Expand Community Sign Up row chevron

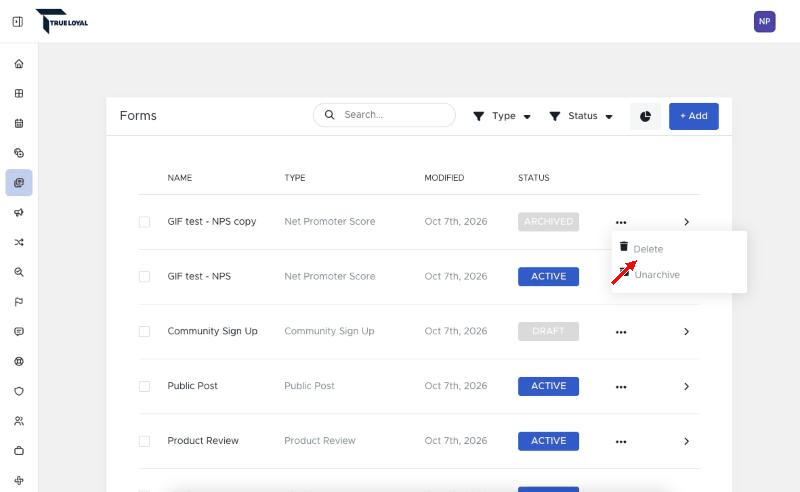click(x=686, y=332)
